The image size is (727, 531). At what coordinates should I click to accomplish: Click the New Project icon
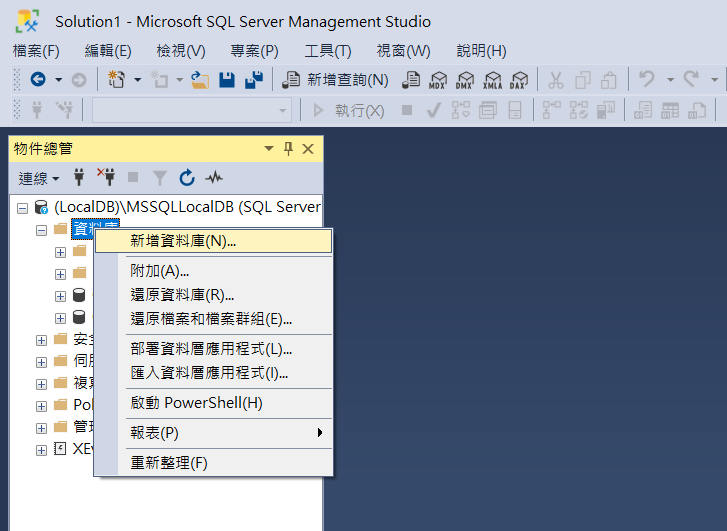(116, 80)
